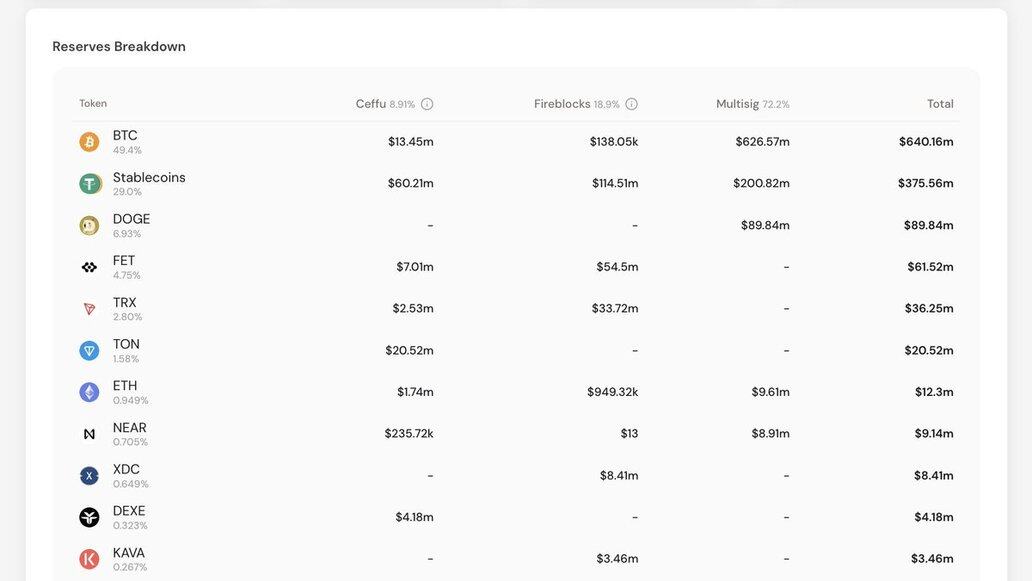The height and width of the screenshot is (581, 1032).
Task: Click the NEAR token icon
Action: click(90, 434)
